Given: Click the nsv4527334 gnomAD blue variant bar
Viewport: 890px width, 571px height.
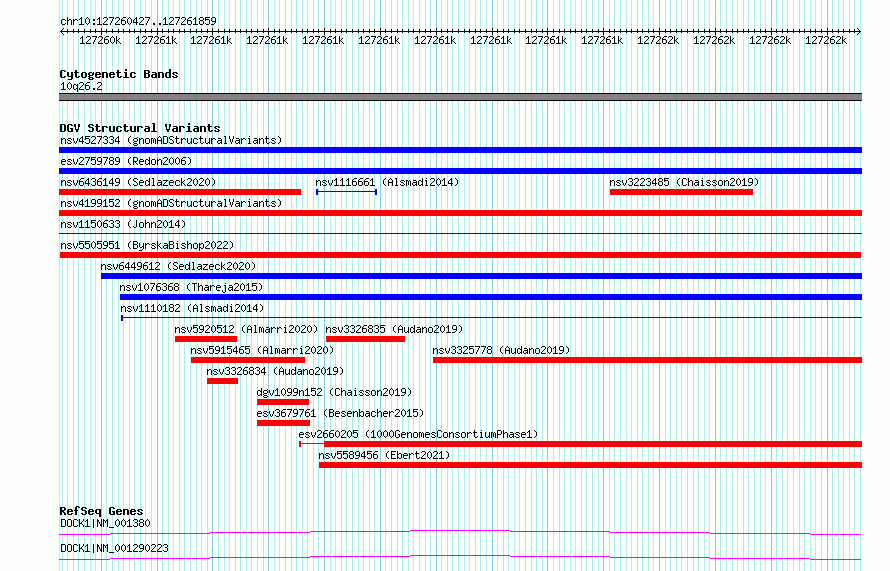Looking at the screenshot, I should [460, 150].
